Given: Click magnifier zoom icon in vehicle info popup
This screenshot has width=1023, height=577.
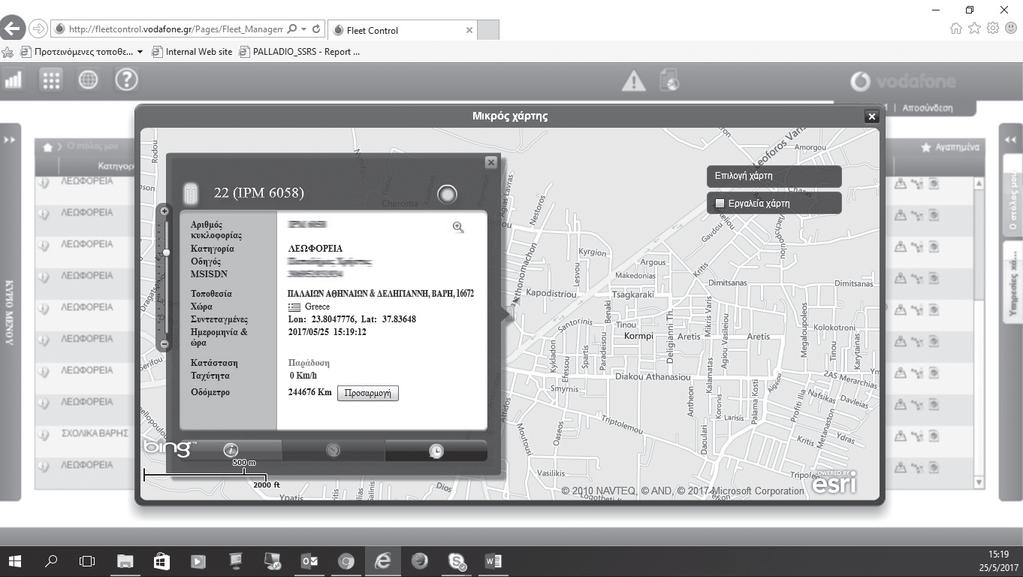Looking at the screenshot, I should (458, 227).
